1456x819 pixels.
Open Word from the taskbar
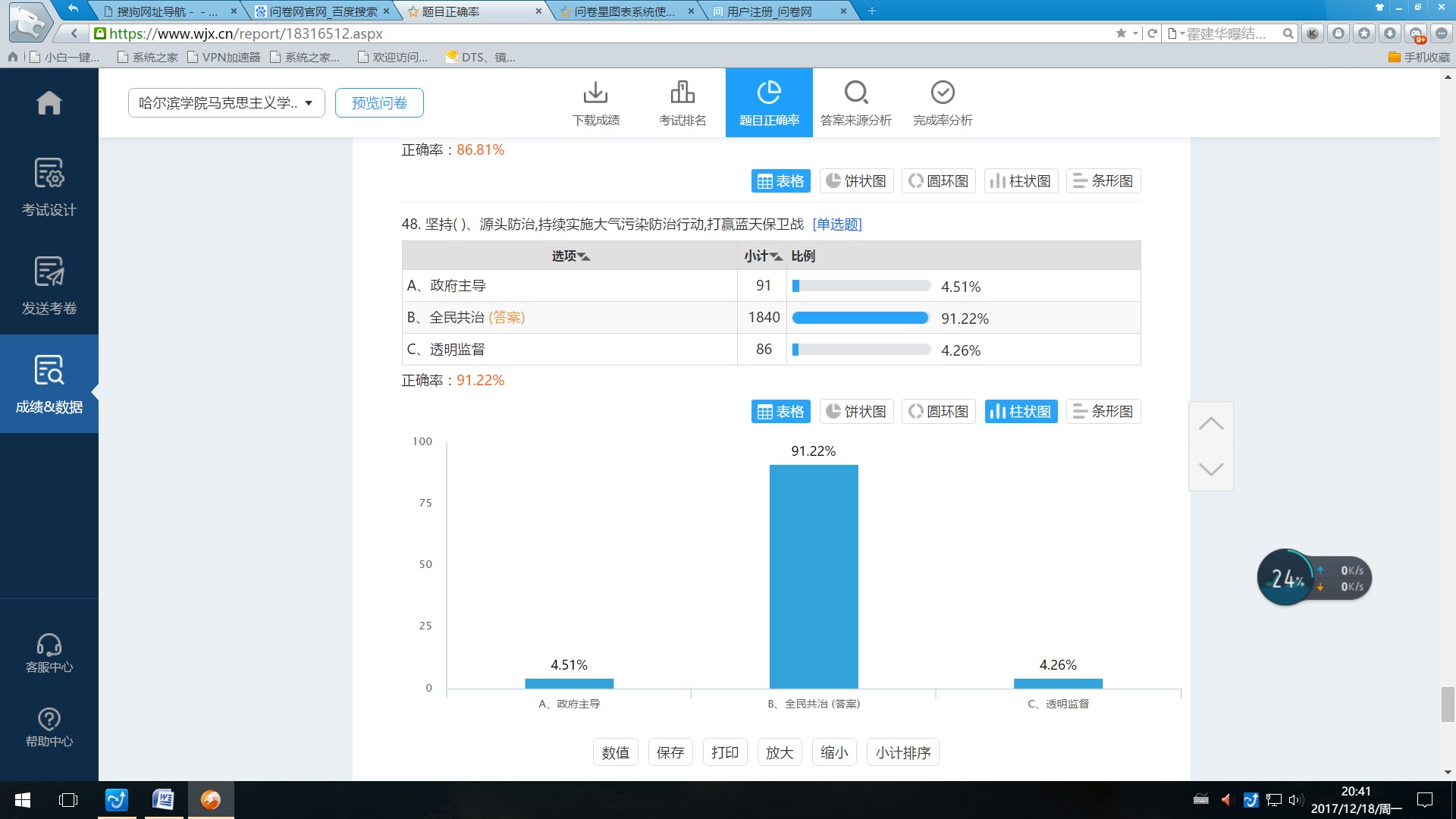click(162, 800)
